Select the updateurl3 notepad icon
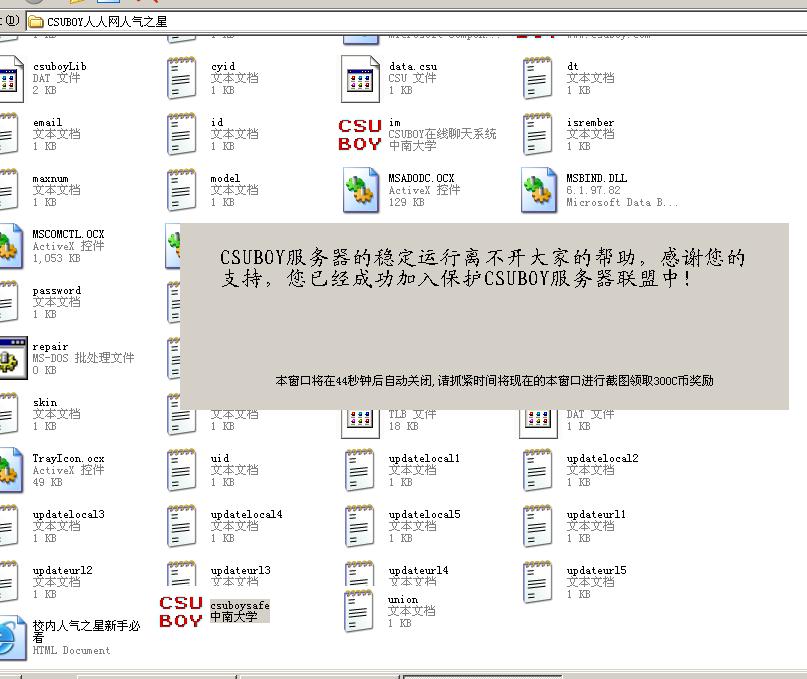The height and width of the screenshot is (679, 807). 181,573
